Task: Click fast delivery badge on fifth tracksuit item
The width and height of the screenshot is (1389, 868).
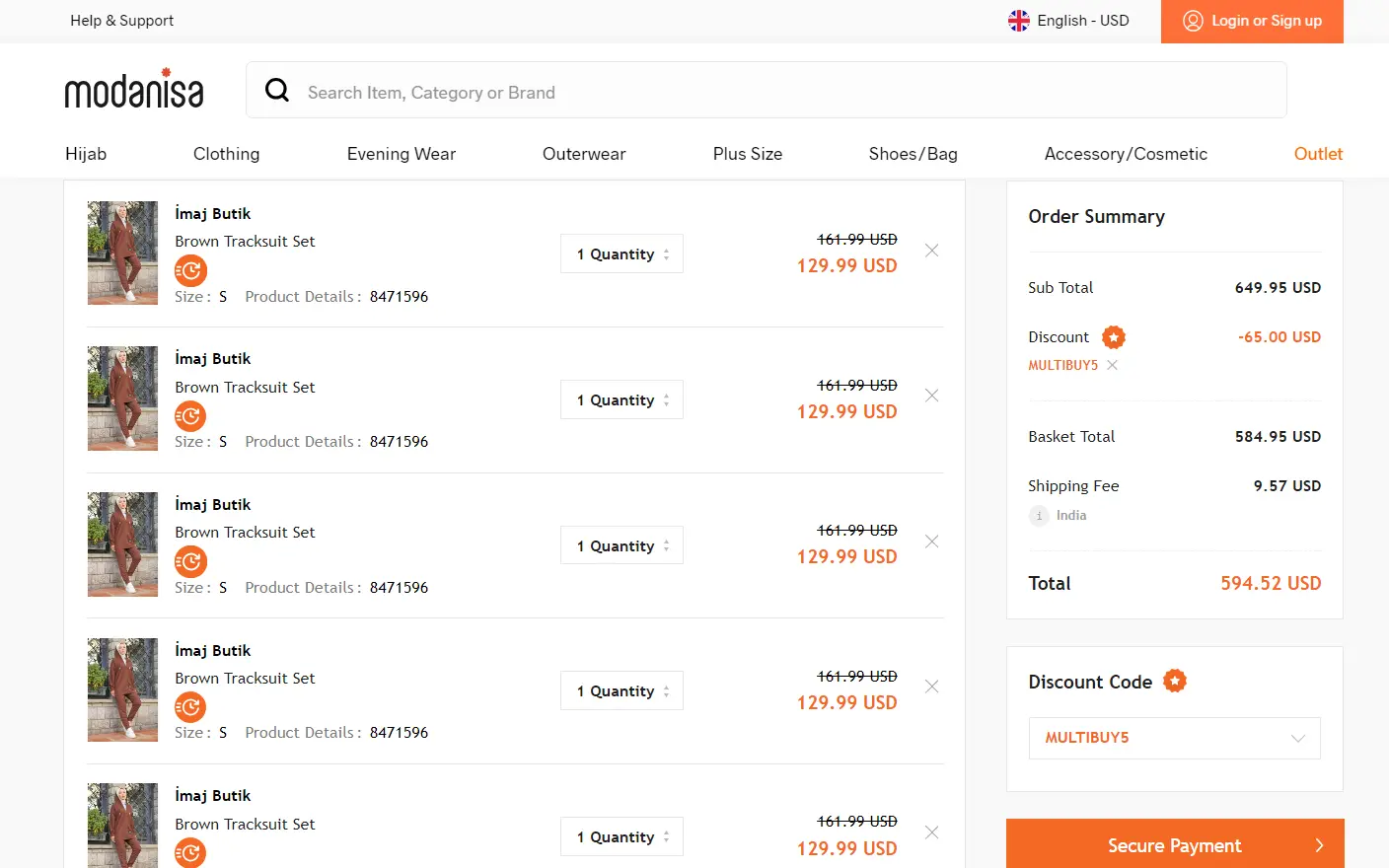Action: (191, 852)
